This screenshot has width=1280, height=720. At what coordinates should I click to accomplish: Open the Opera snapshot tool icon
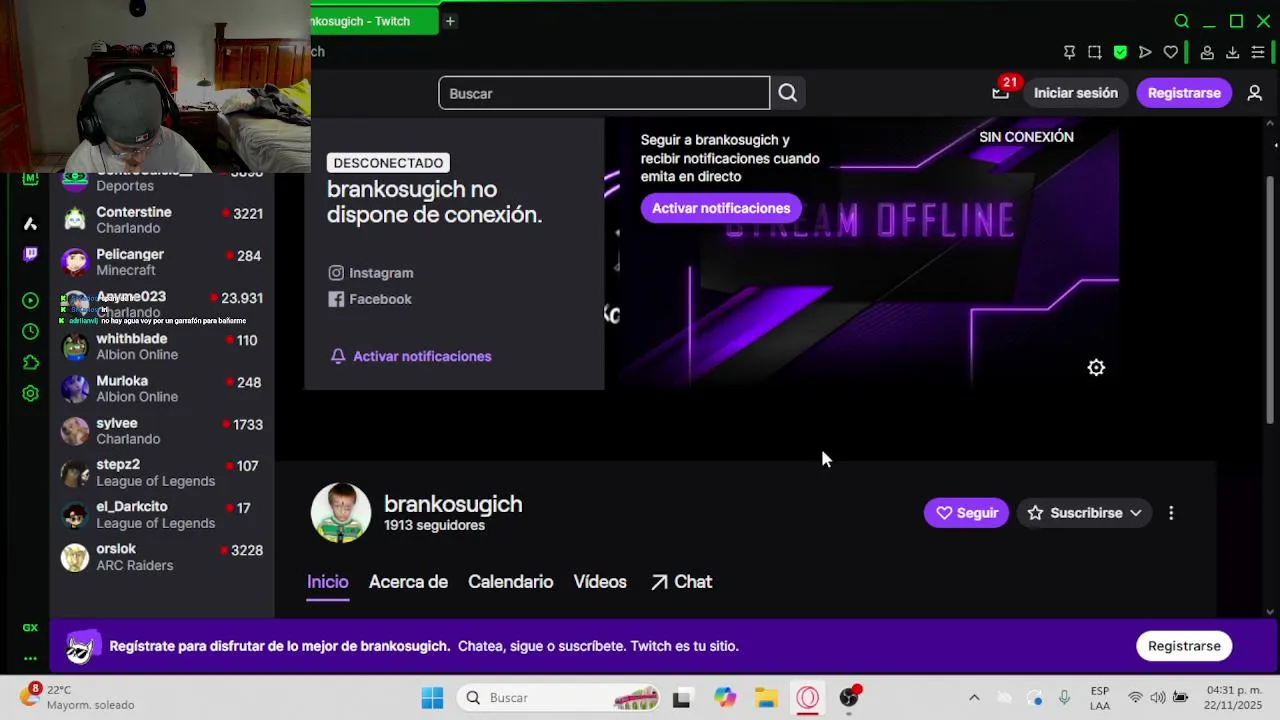(x=1094, y=52)
